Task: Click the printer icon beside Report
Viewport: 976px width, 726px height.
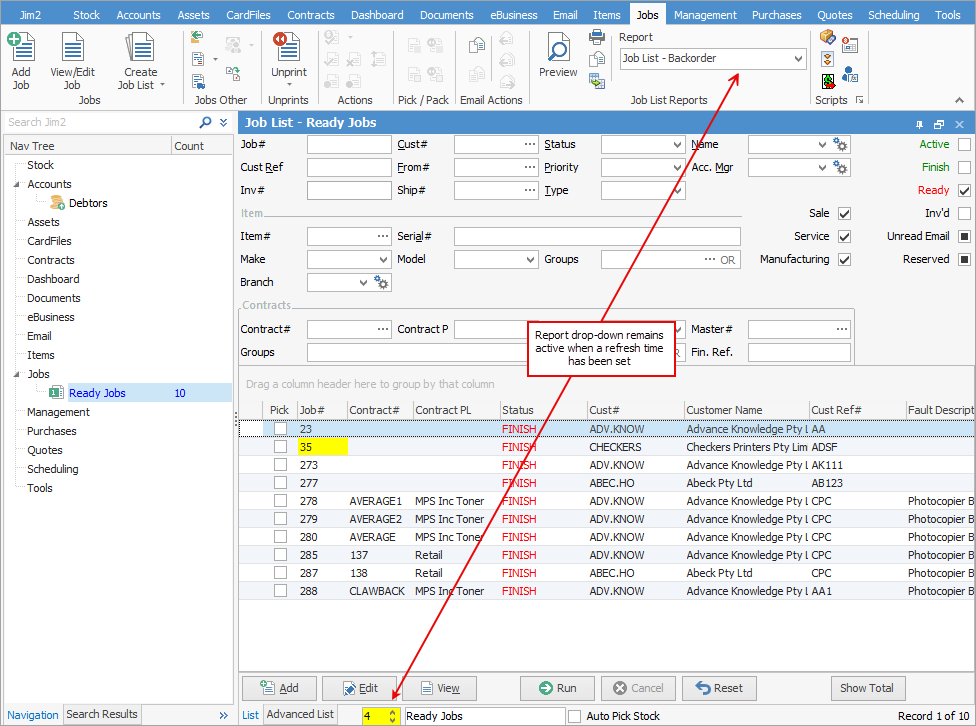Action: [596, 37]
